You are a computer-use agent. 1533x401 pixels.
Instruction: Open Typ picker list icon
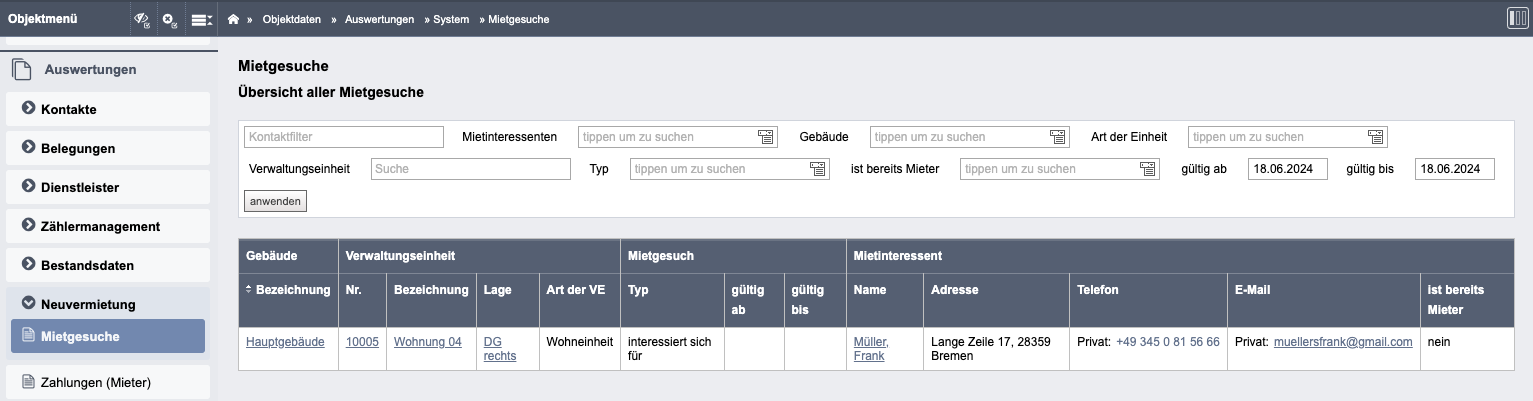[817, 169]
